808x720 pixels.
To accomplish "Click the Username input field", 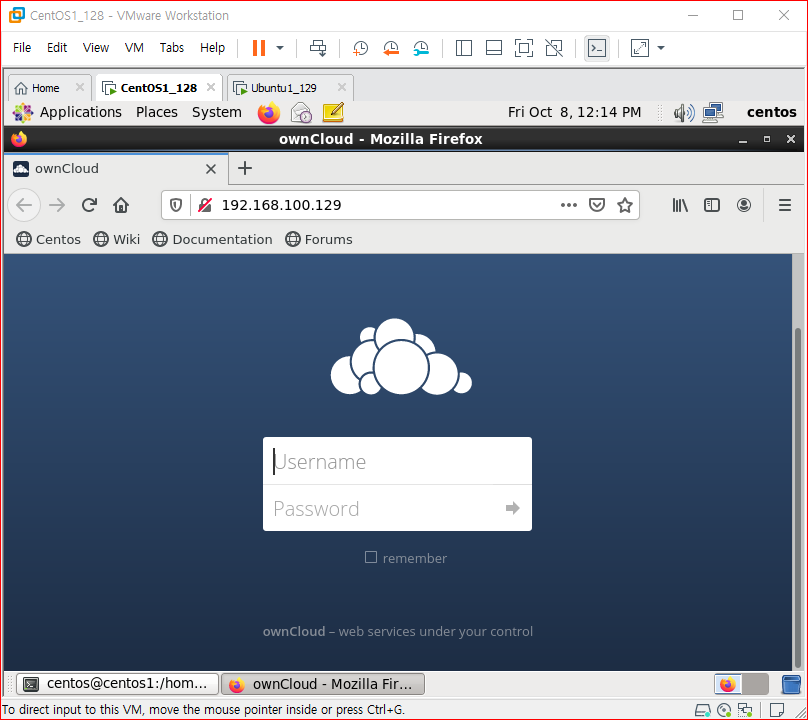I will [397, 461].
